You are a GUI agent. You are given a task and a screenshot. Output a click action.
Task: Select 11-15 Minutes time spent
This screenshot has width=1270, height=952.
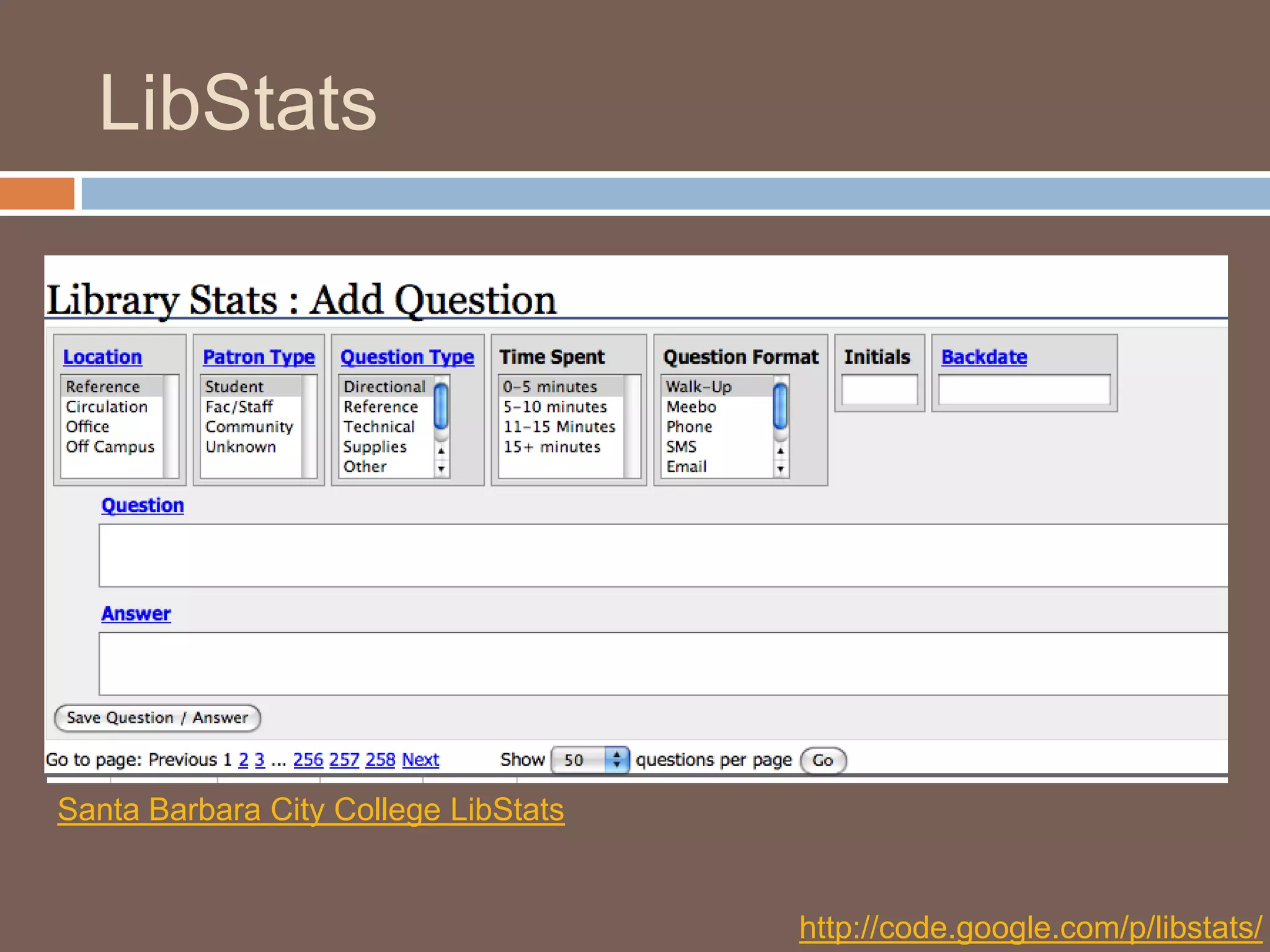(561, 426)
